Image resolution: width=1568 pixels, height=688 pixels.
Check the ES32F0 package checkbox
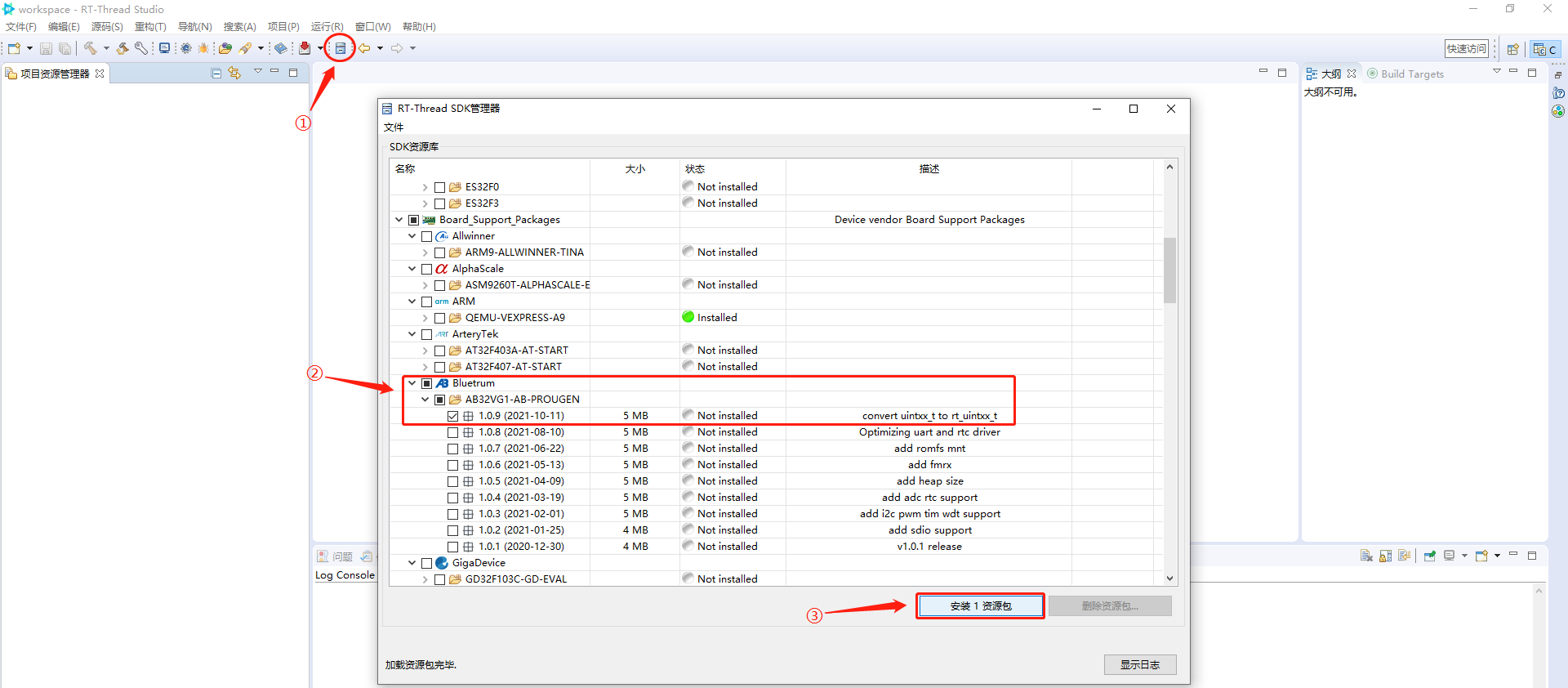pyautogui.click(x=440, y=187)
